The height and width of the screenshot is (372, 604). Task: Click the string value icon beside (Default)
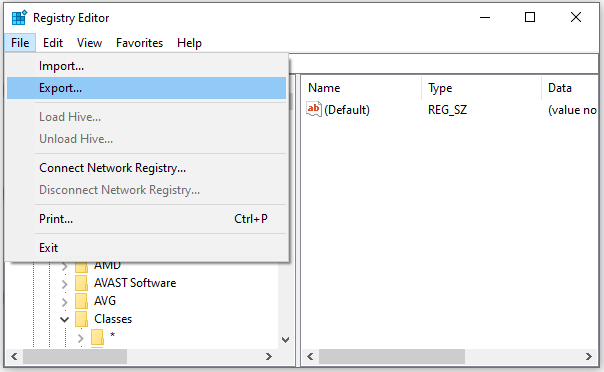point(314,109)
